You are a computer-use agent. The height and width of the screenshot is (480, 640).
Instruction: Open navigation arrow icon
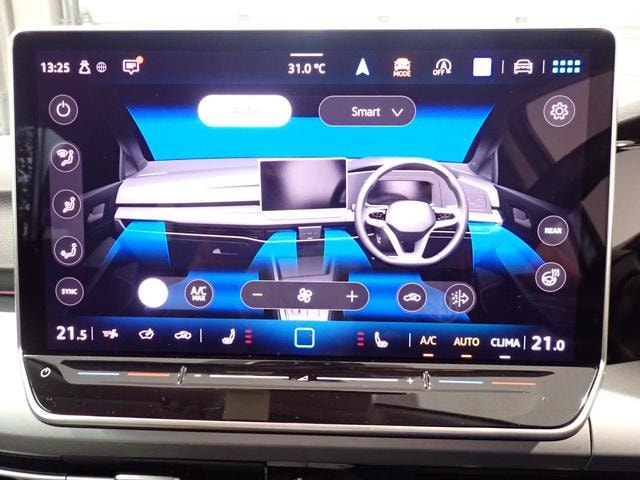coord(362,67)
